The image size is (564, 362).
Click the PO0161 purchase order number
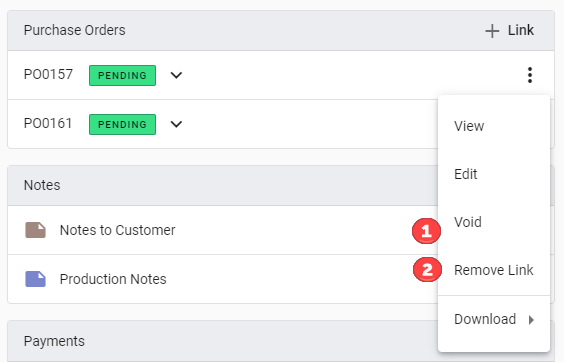pos(48,123)
